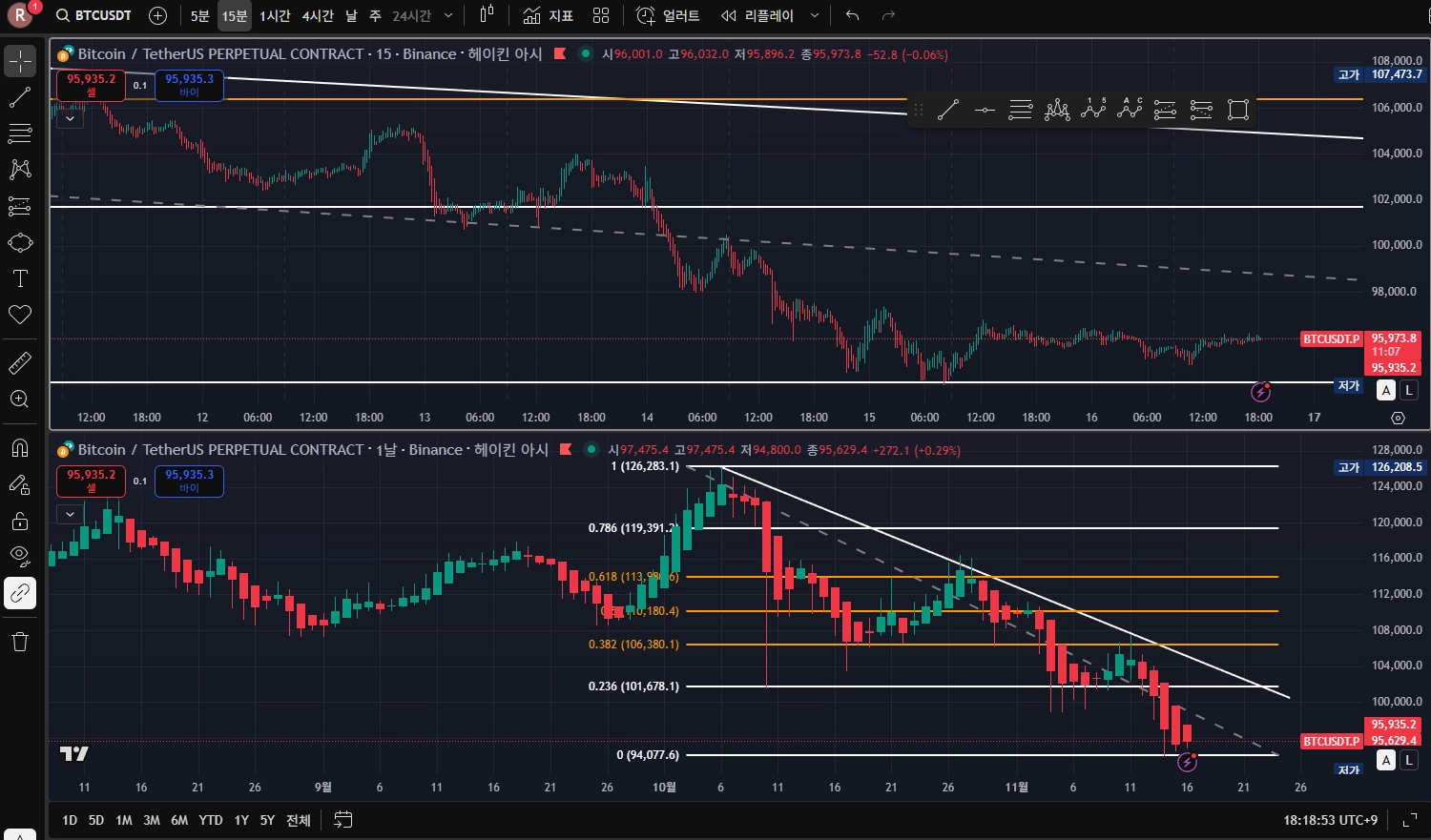Click the lightning icon on the 15-minute chart
Screen dimensions: 1431x840
tap(1261, 391)
